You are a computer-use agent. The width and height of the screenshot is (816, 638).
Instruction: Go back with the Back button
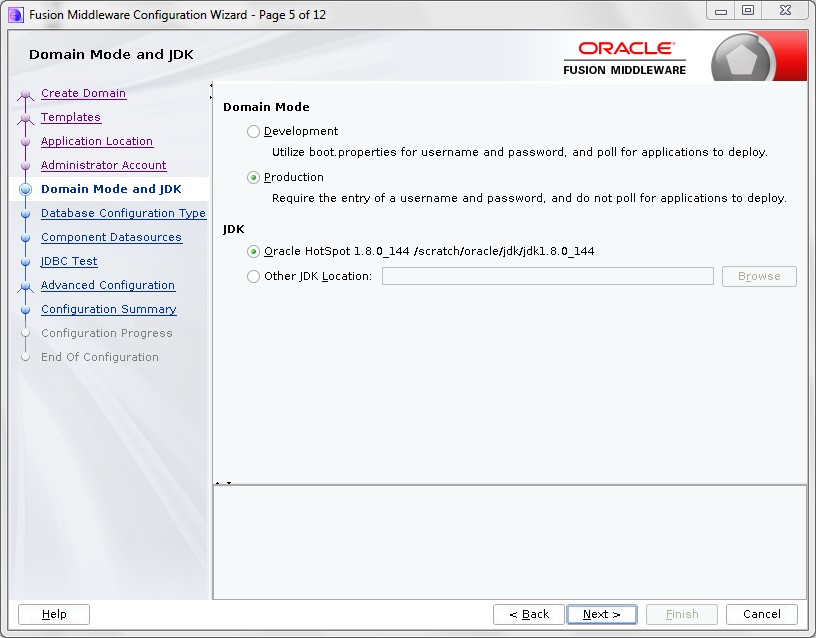point(529,614)
